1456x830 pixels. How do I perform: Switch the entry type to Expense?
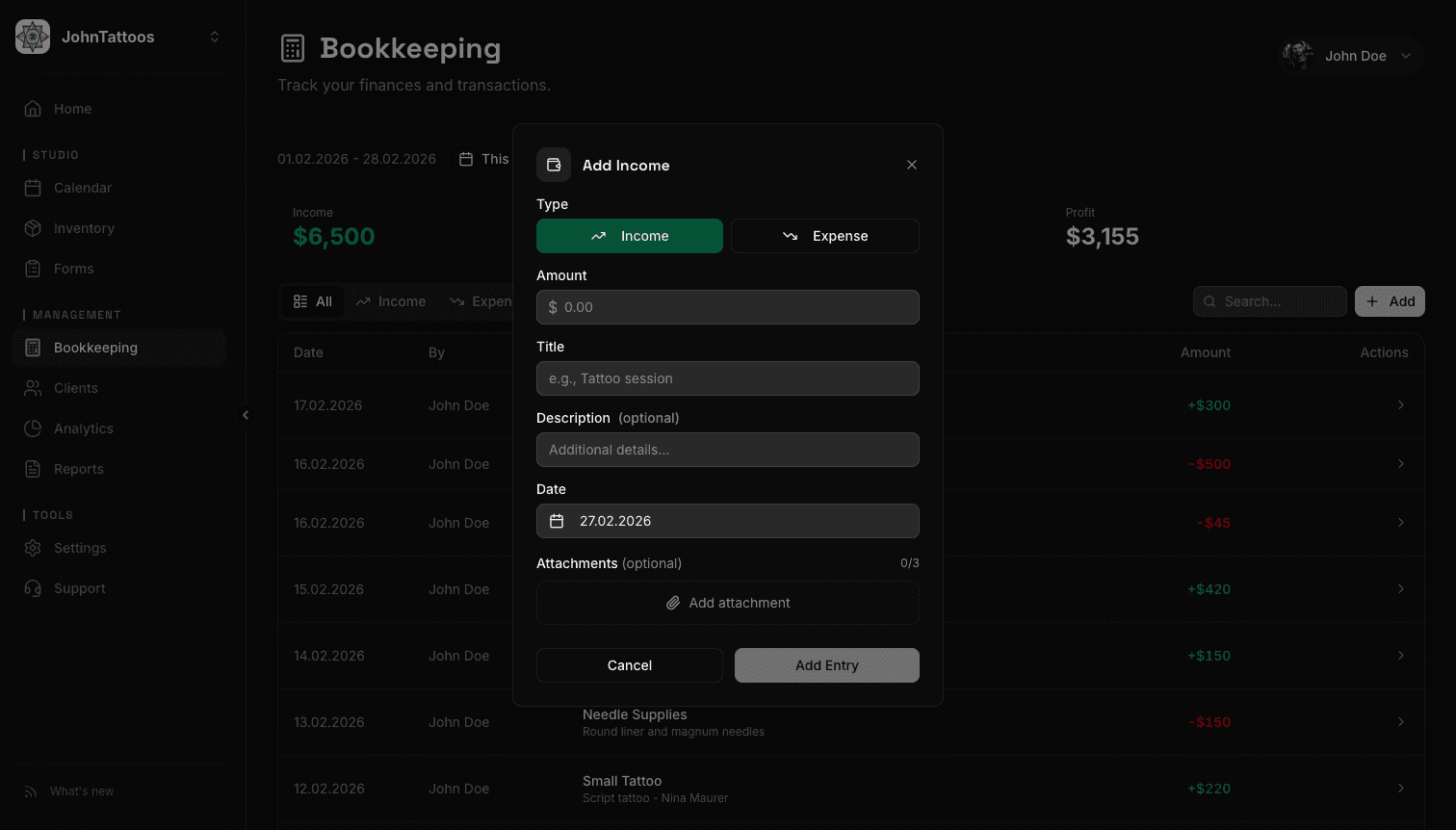click(825, 236)
